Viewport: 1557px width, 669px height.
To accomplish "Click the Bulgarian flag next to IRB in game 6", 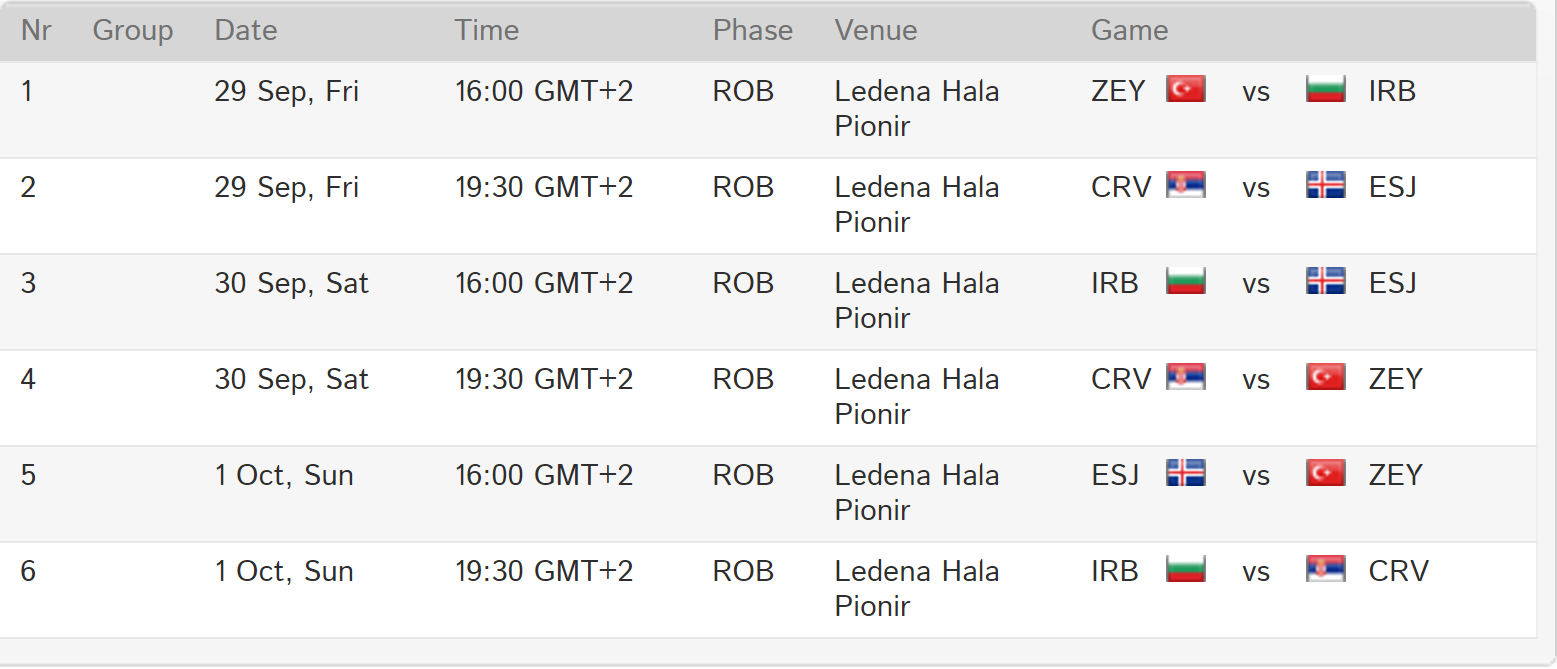I will 1186,569.
